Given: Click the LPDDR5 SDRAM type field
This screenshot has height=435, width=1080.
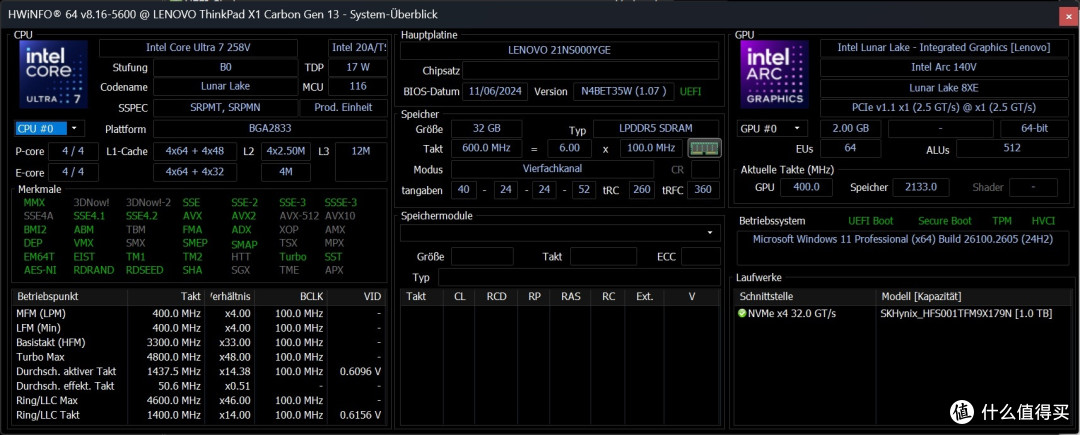Looking at the screenshot, I should (656, 129).
